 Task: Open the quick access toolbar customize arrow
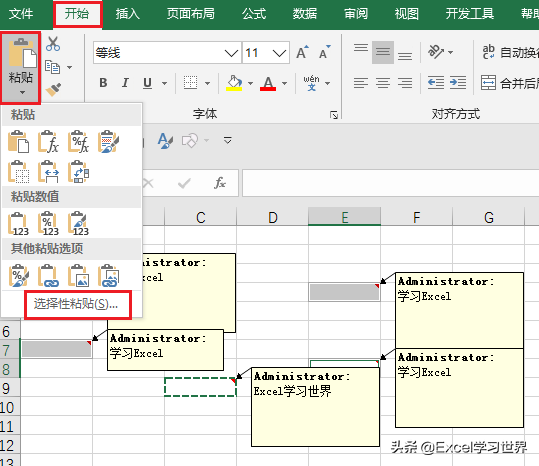tap(228, 140)
